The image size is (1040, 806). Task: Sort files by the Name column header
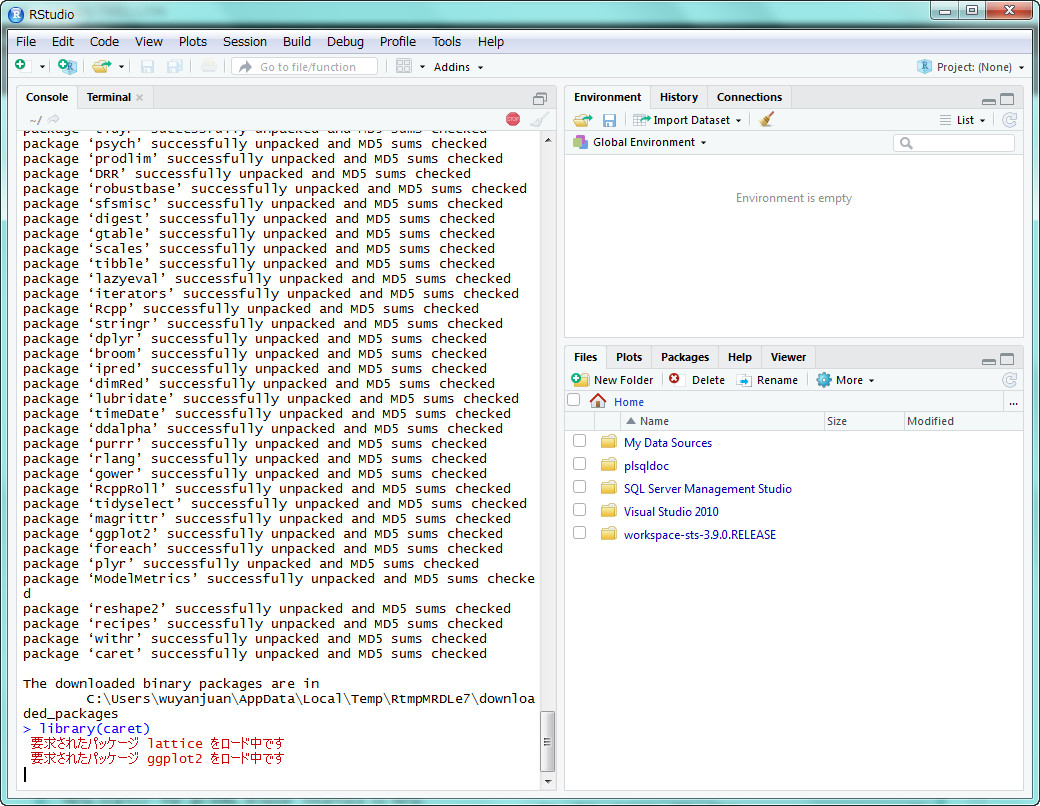click(x=722, y=421)
